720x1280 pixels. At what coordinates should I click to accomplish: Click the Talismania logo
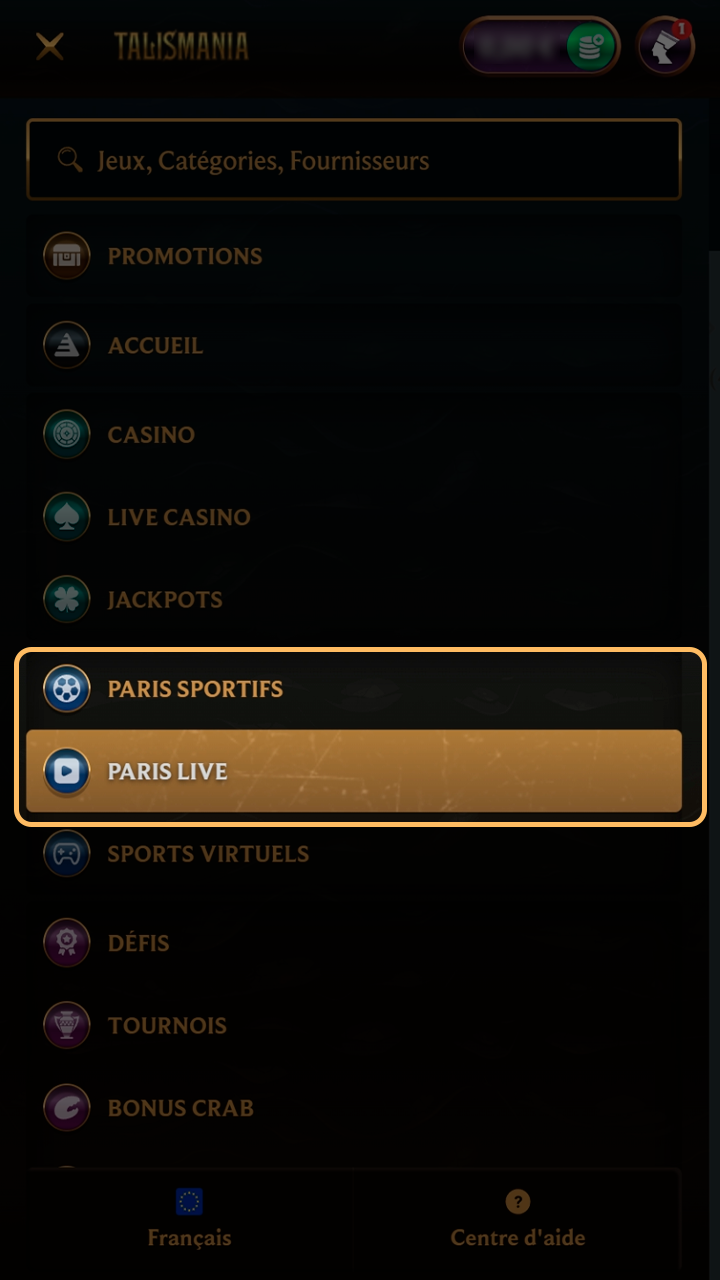point(181,46)
